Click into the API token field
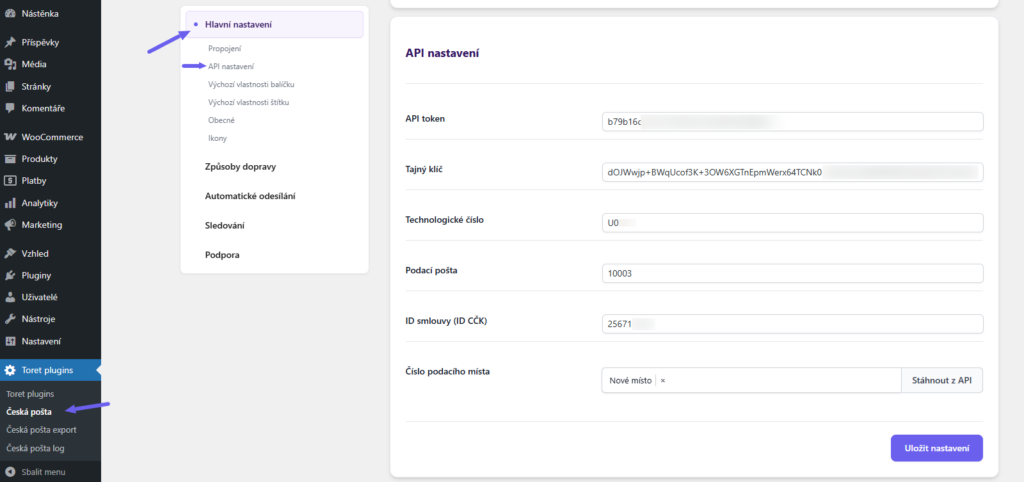The image size is (1024, 482). click(792, 121)
